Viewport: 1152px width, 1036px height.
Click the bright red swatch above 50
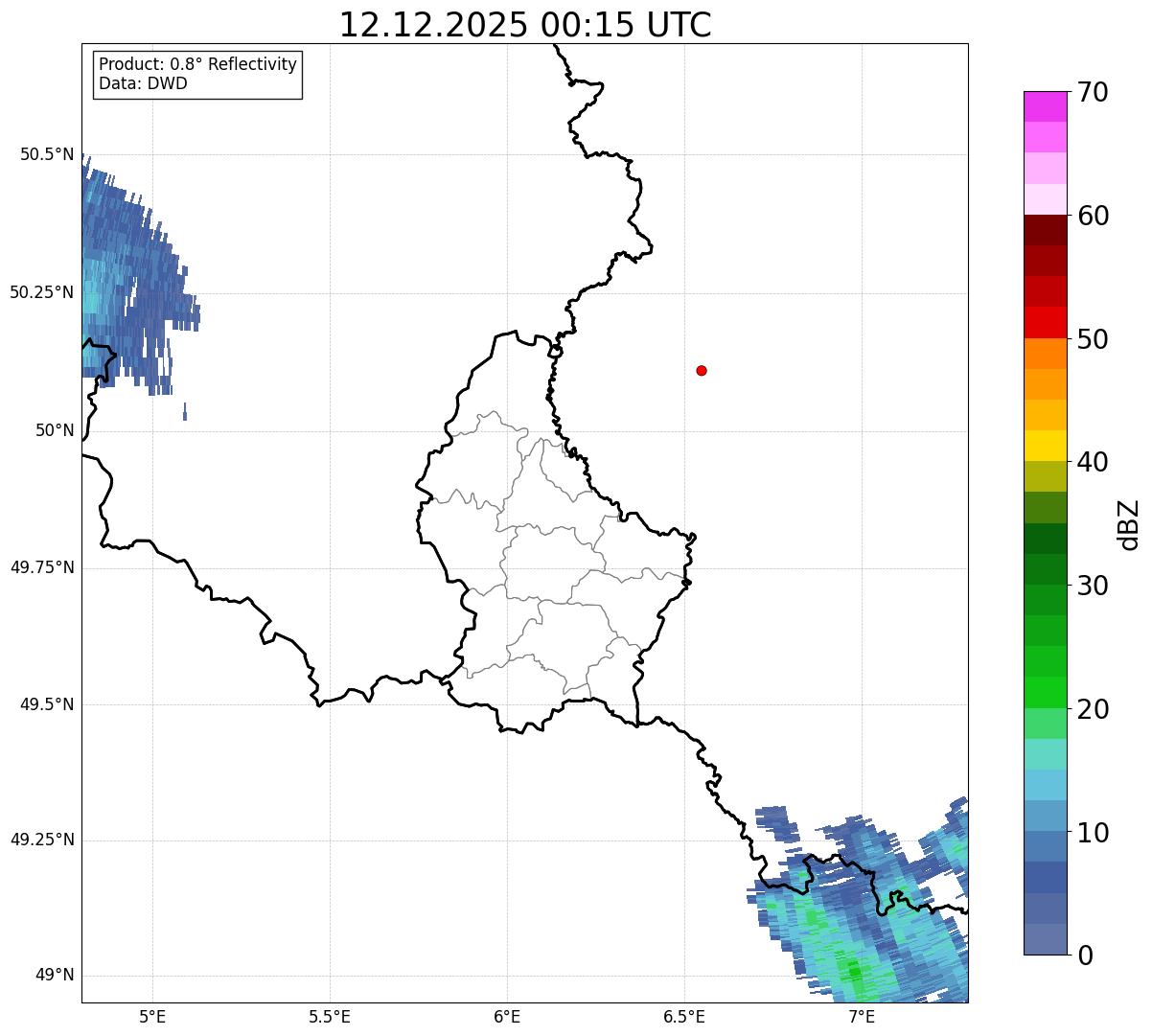point(1045,322)
